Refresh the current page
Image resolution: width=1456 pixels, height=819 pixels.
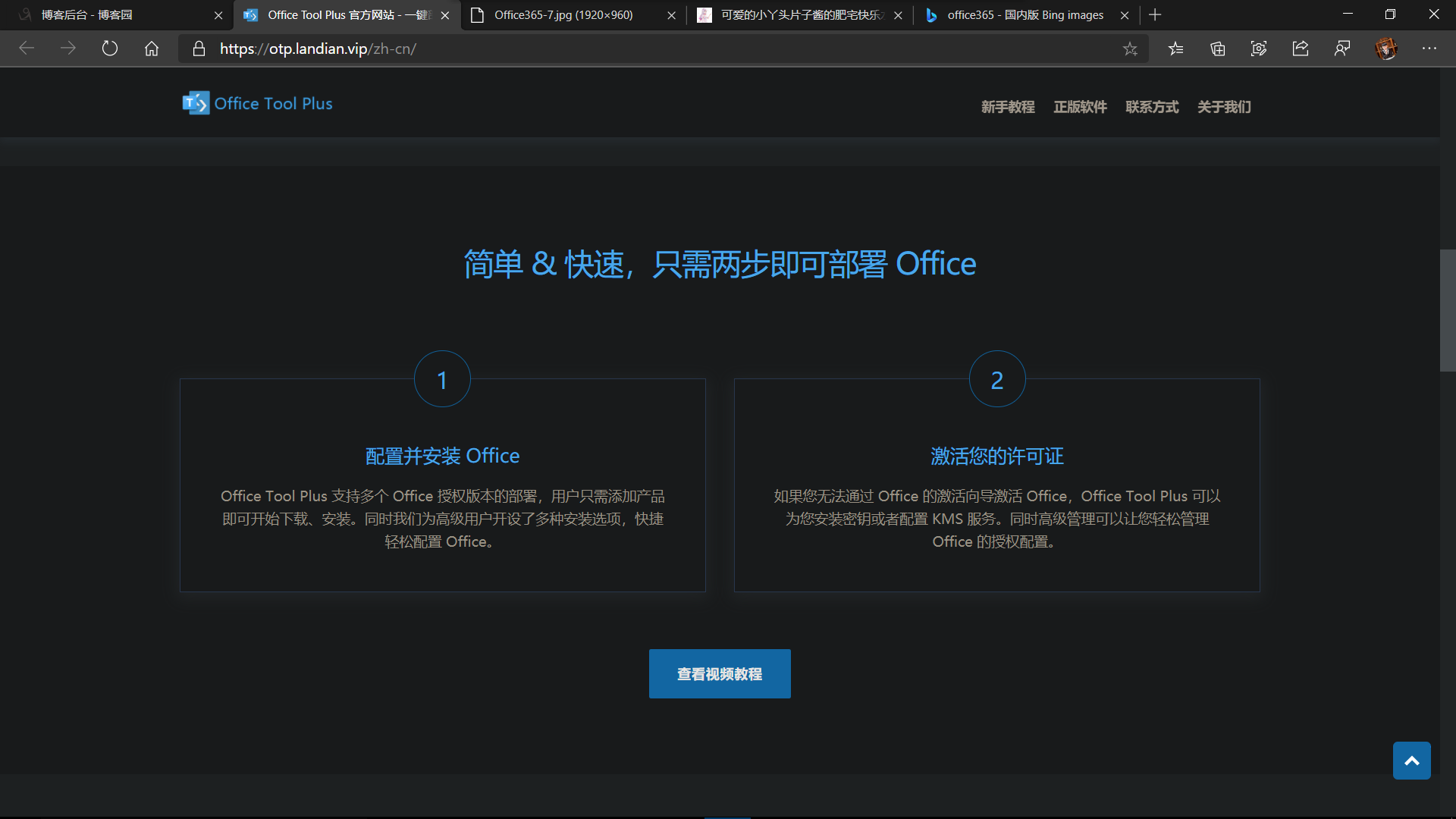click(x=110, y=49)
